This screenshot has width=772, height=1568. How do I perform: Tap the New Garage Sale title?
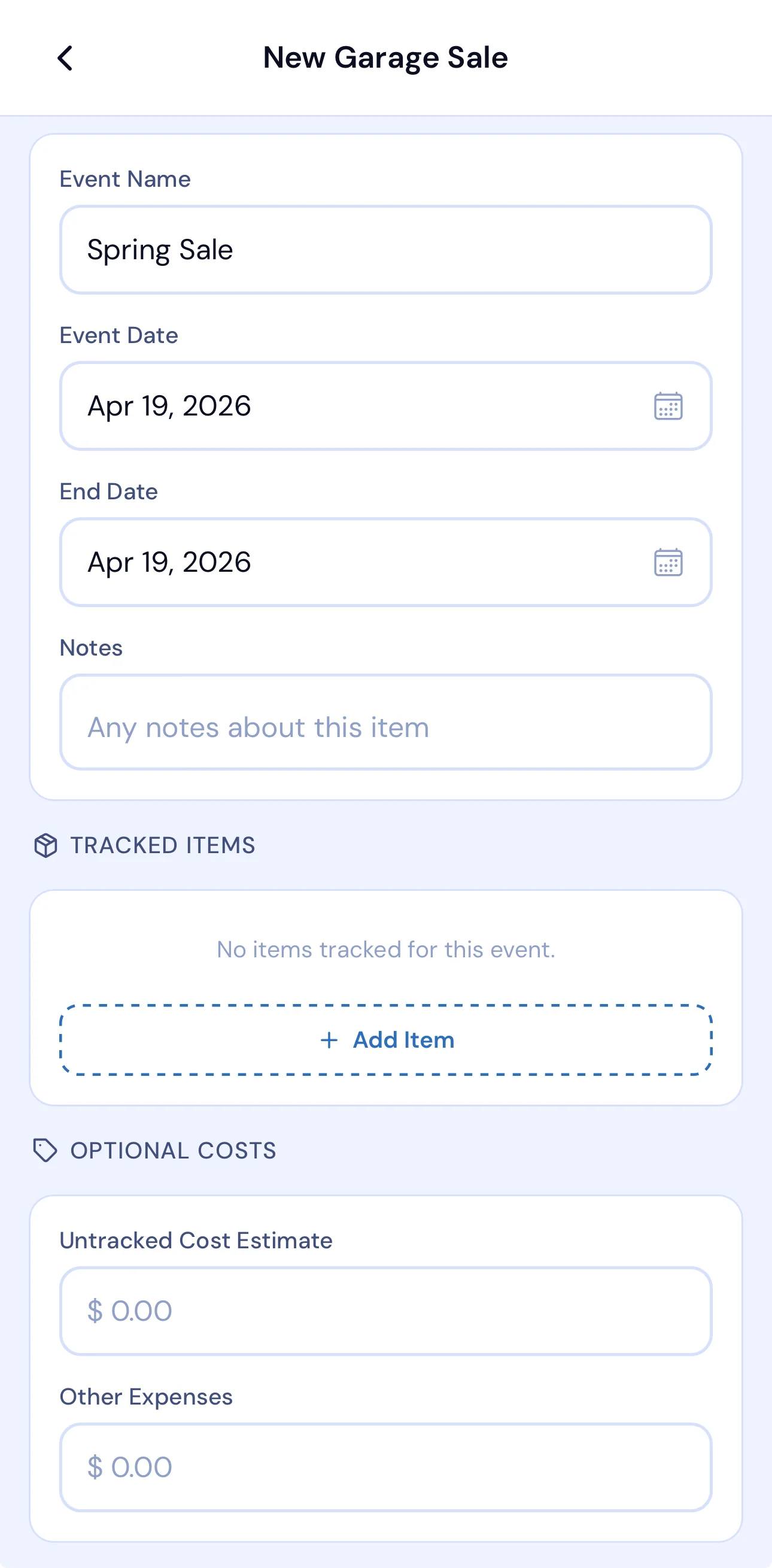385,58
